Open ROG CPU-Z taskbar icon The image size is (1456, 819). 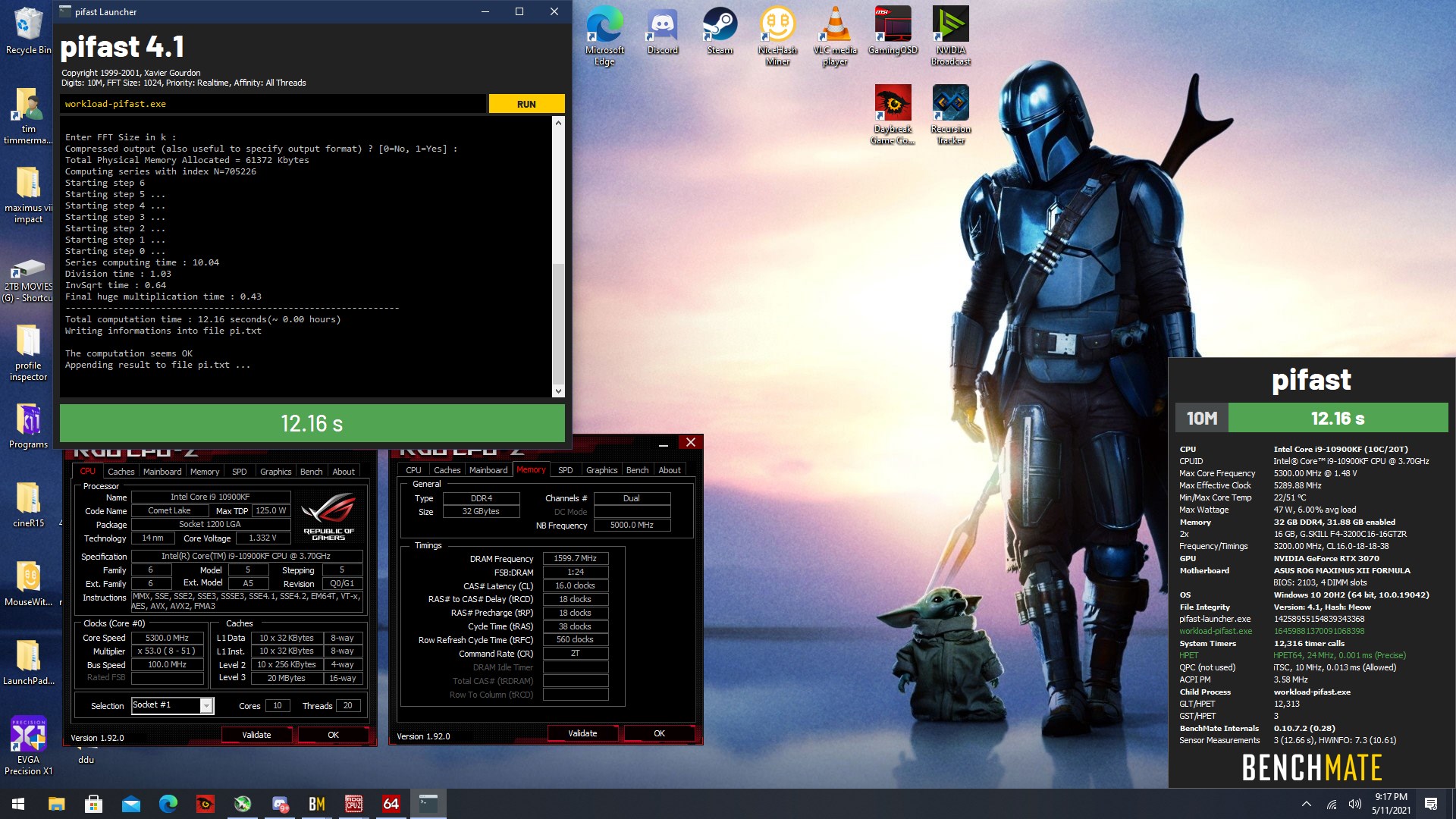click(353, 804)
